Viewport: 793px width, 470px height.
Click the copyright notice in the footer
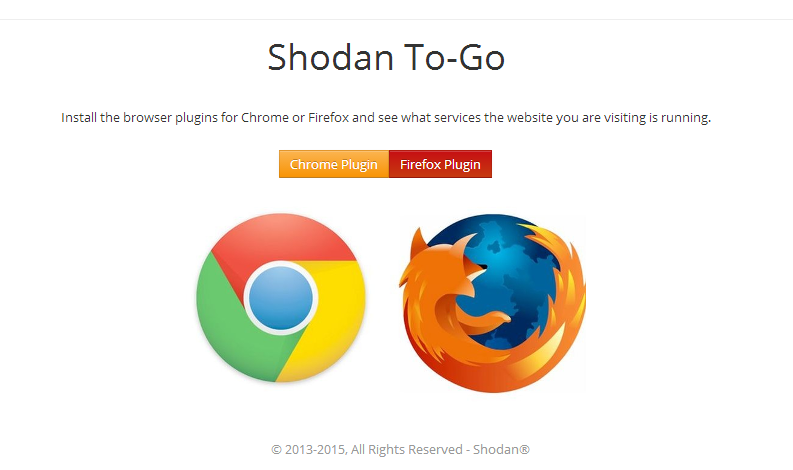[400, 449]
